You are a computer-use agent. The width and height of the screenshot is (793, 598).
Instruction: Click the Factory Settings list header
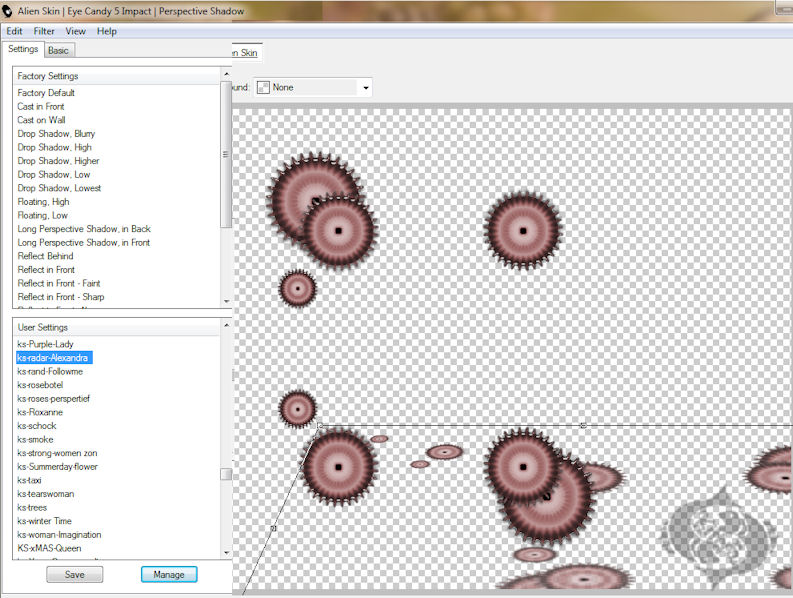pyautogui.click(x=117, y=76)
